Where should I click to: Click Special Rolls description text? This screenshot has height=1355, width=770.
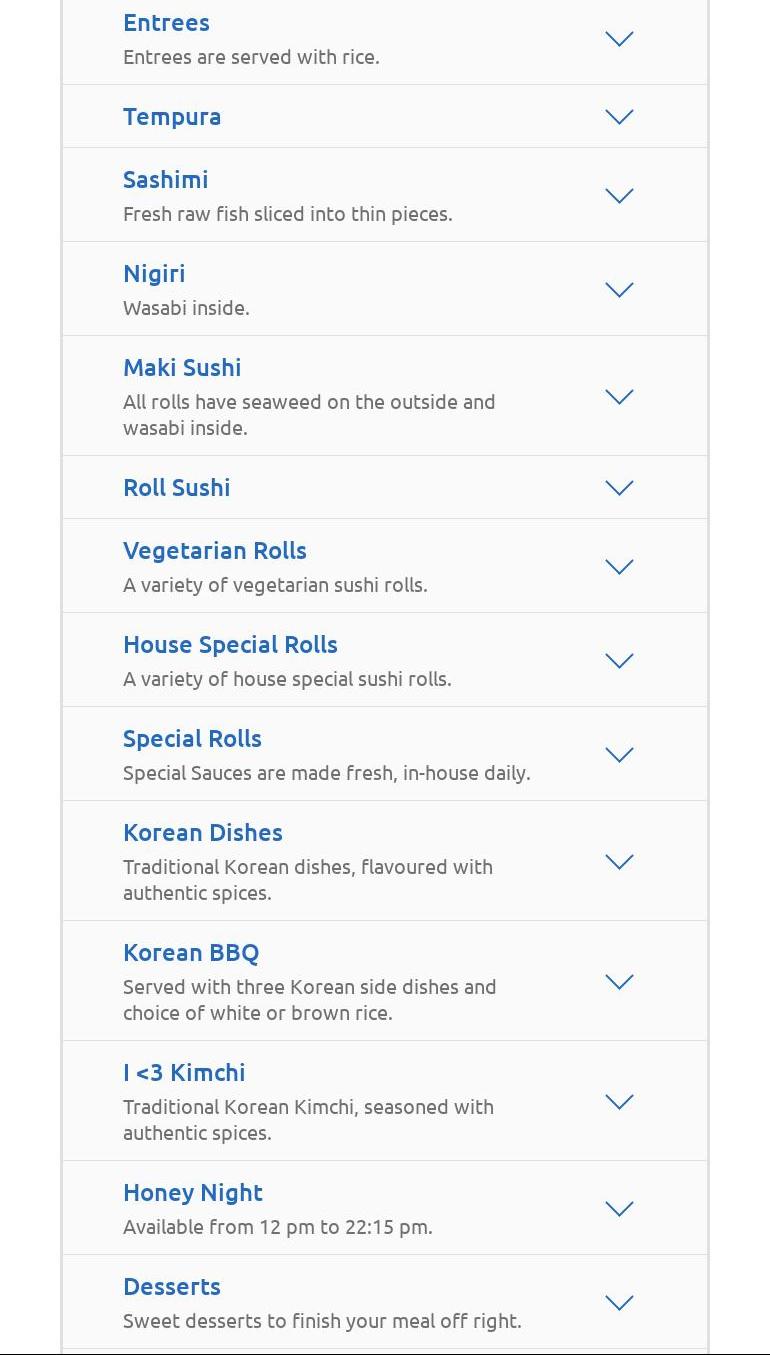coord(327,773)
